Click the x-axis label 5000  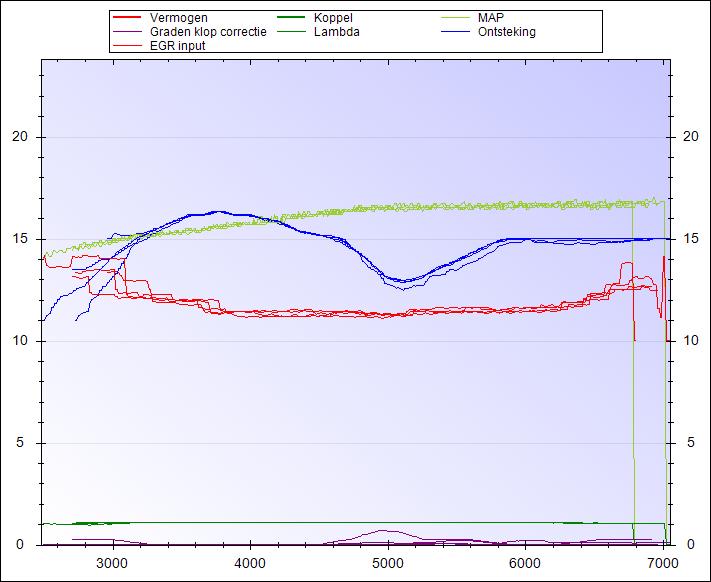388,563
